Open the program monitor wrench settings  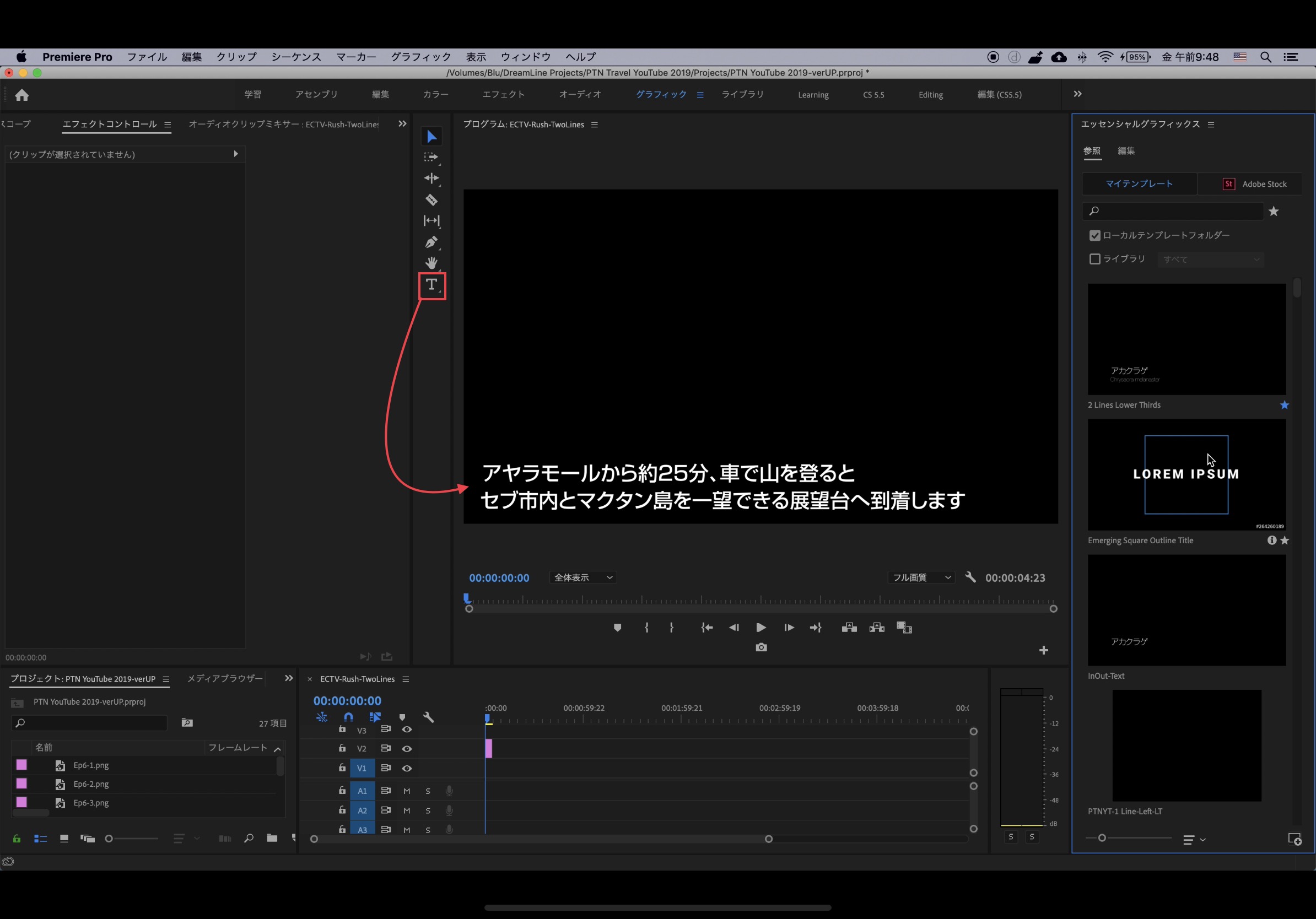pyautogui.click(x=970, y=577)
